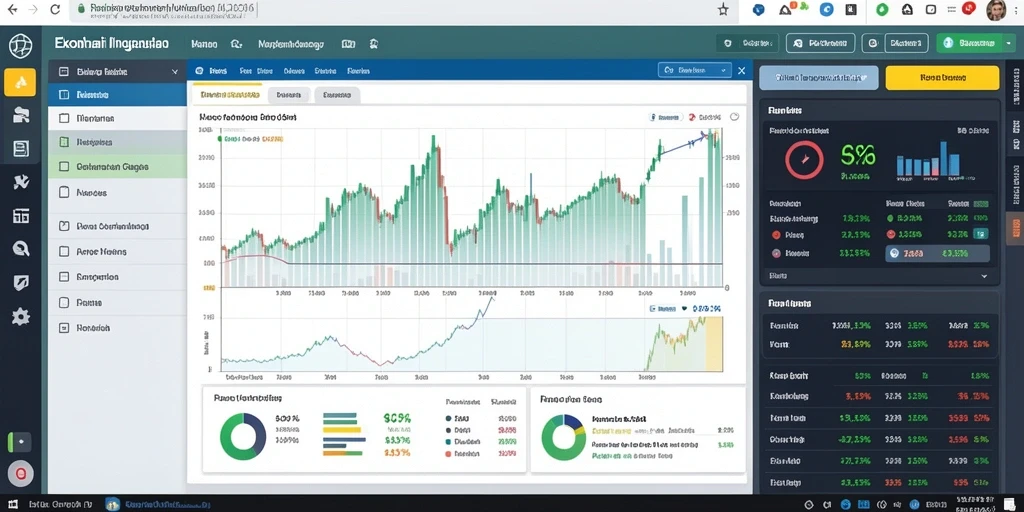Click outlined header button with the person icon

(x=820, y=44)
